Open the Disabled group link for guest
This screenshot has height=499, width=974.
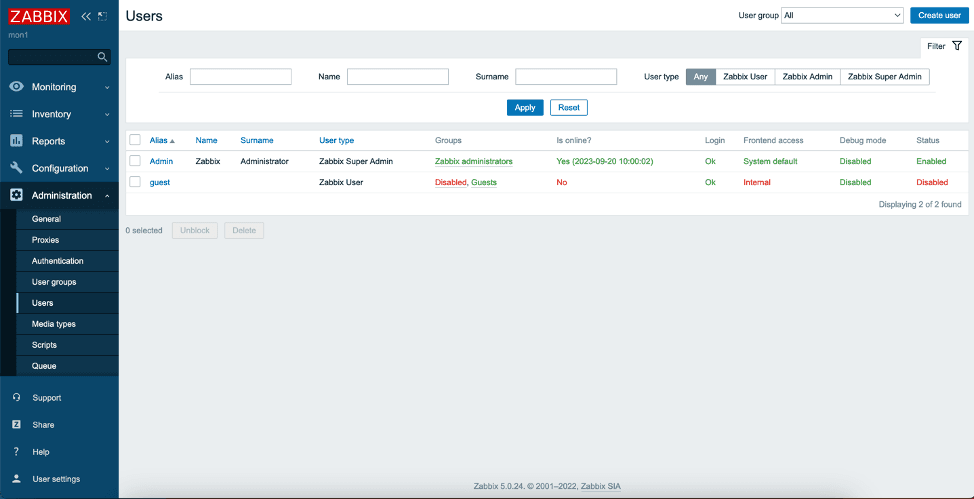[x=450, y=182]
